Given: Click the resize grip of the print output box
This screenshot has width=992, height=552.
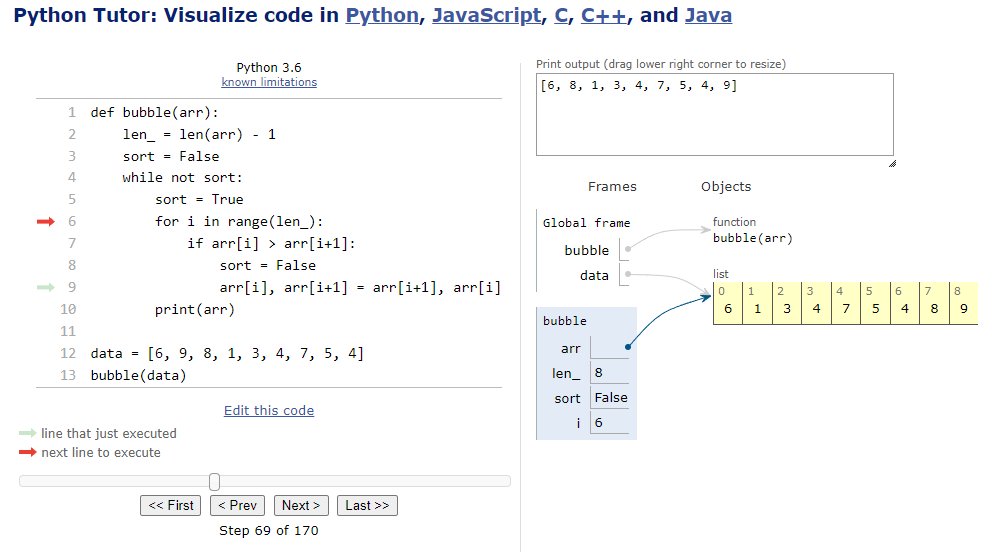Looking at the screenshot, I should pos(893,164).
